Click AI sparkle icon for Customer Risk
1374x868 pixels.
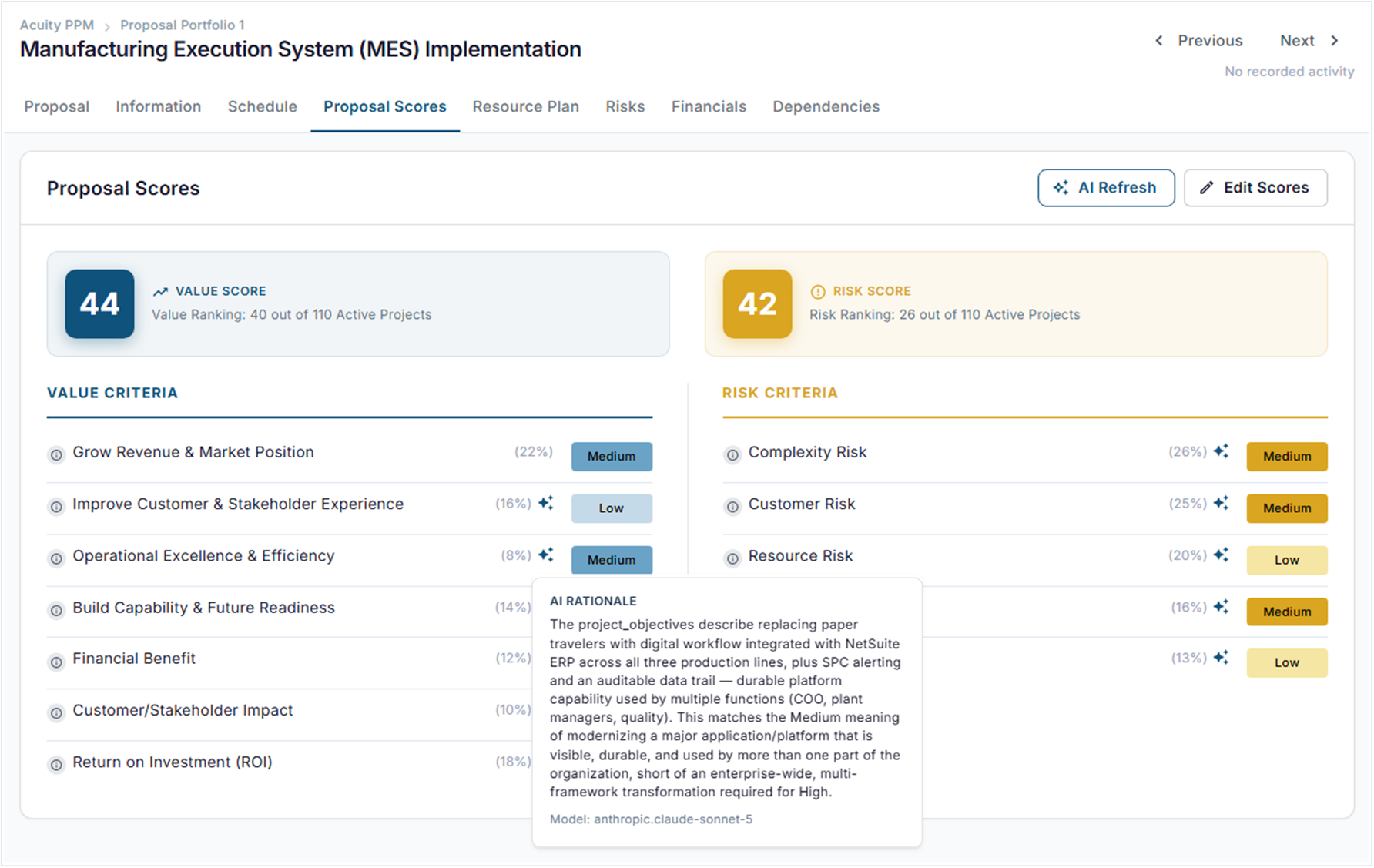pos(1222,503)
